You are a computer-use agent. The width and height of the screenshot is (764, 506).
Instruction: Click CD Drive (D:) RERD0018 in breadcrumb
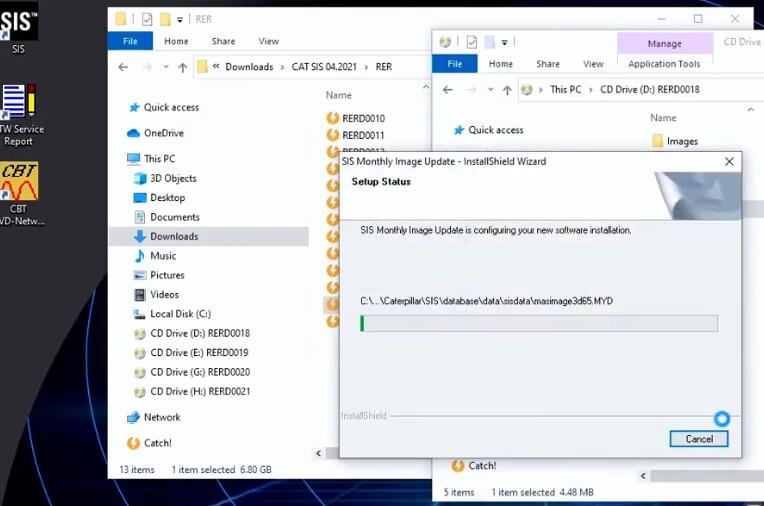[649, 89]
